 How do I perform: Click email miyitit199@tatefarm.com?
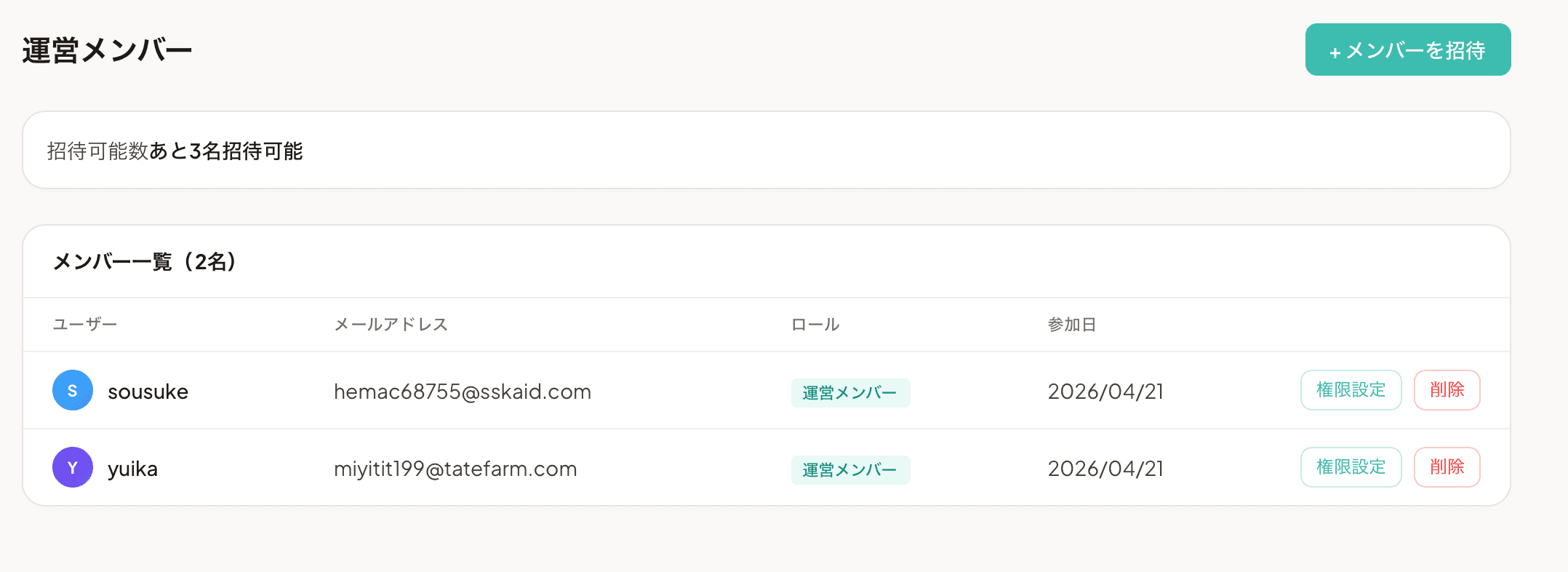(x=455, y=469)
